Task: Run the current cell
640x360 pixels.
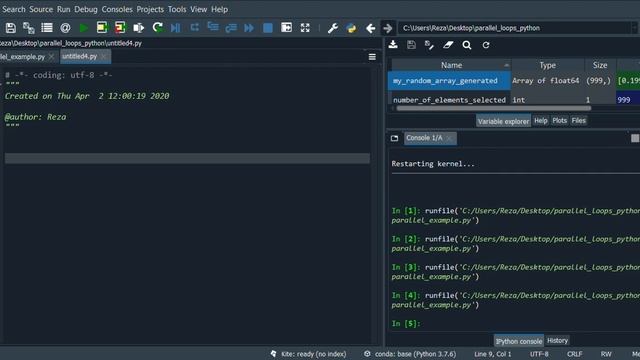Action: click(102, 28)
